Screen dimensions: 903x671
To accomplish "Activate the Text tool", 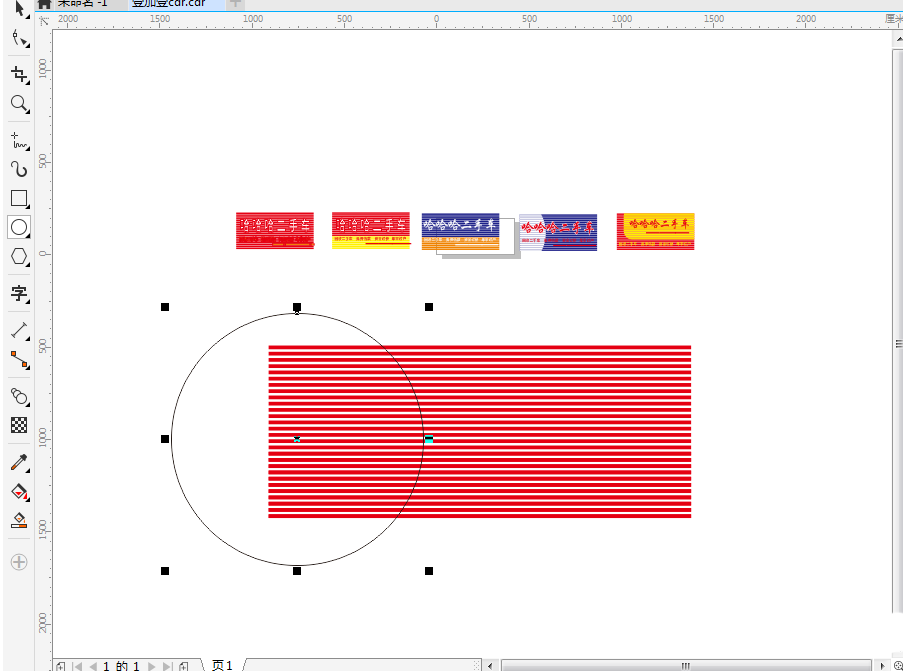I will [x=19, y=293].
